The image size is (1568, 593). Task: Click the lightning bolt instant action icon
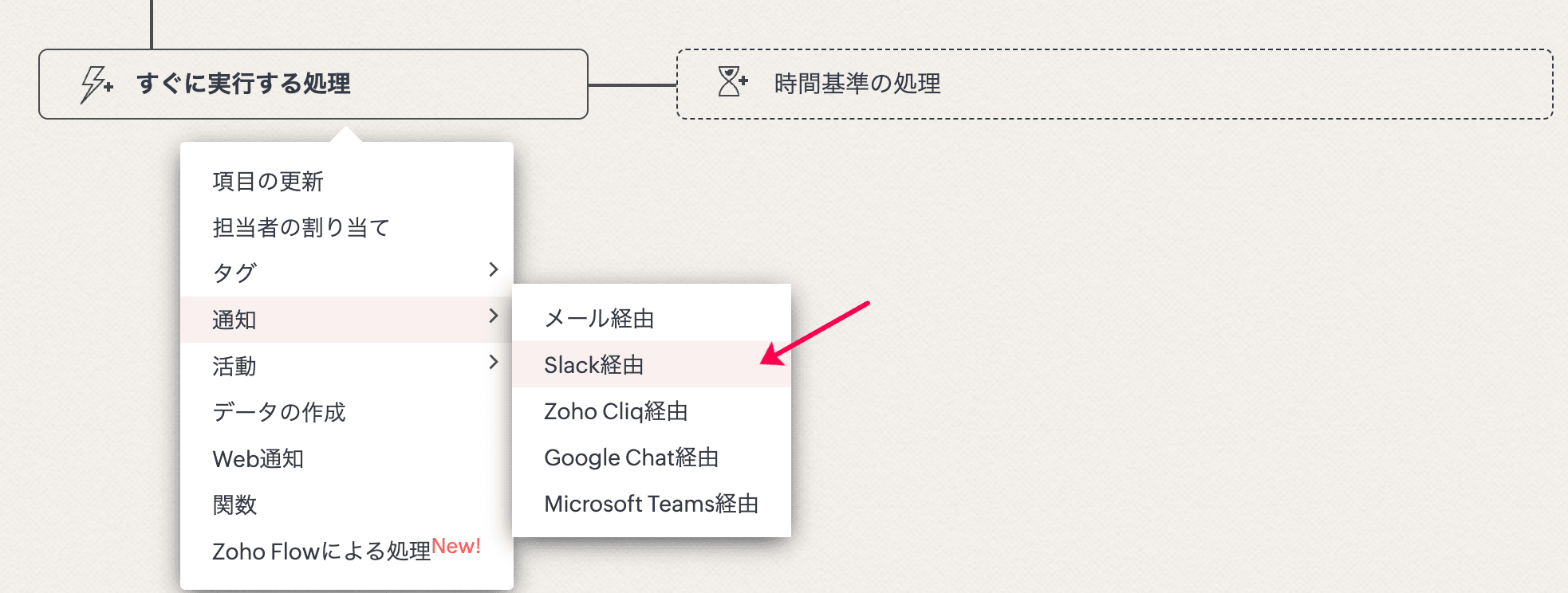click(x=97, y=84)
